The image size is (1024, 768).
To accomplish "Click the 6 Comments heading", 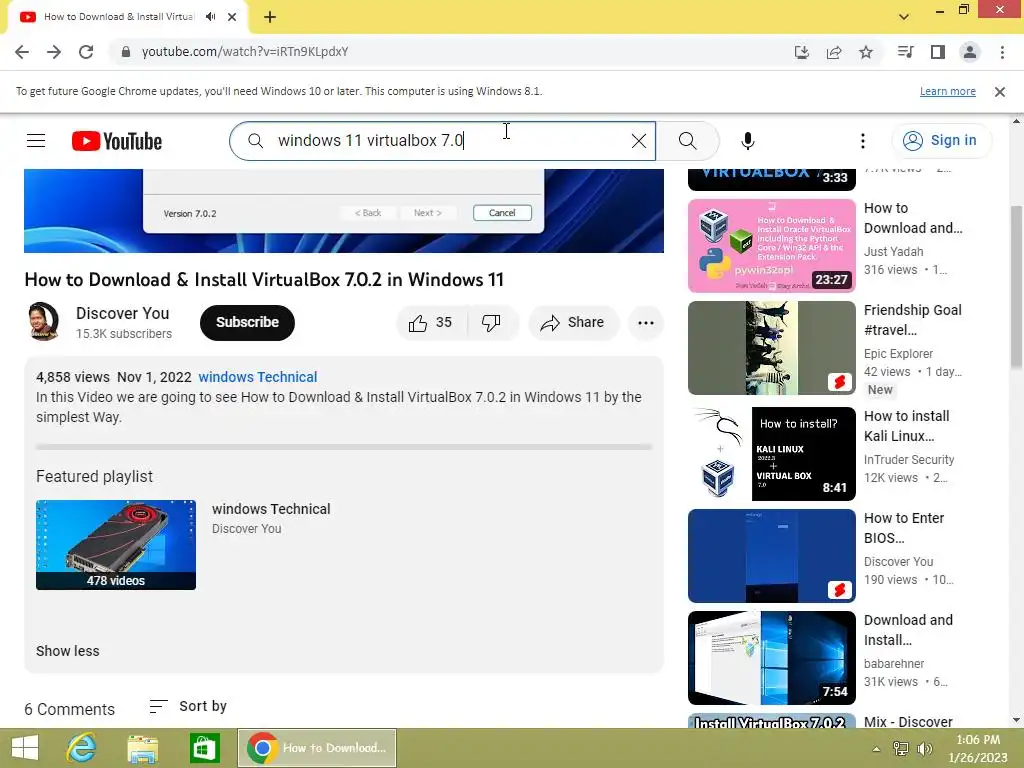I will [x=69, y=709].
